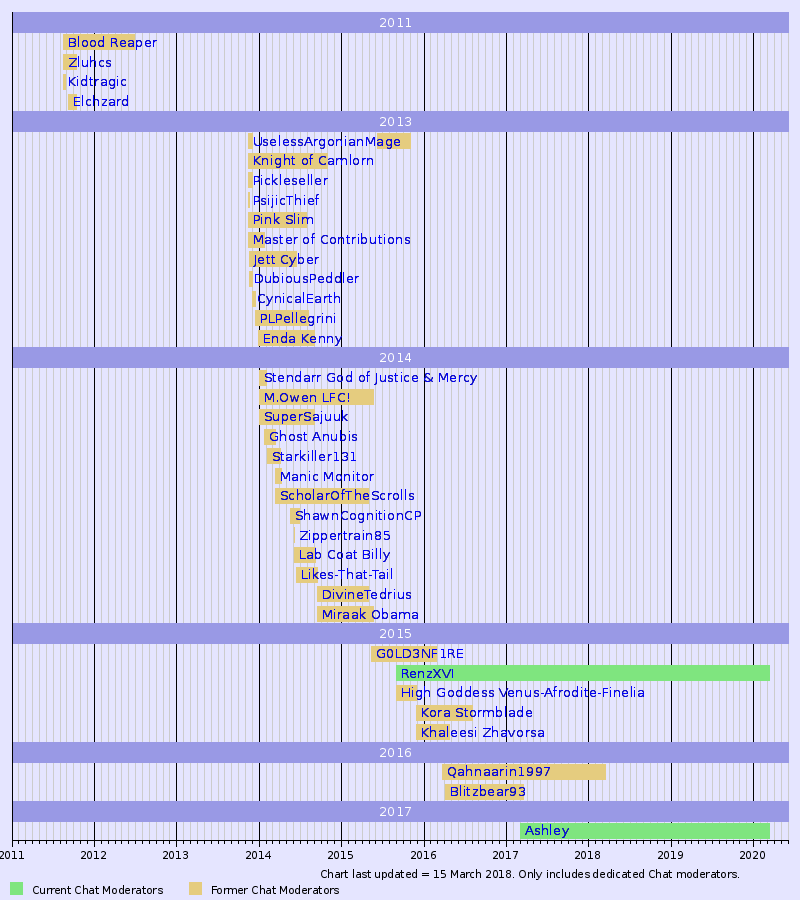Open the UselessArgonianMage link
Viewport: 800px width, 900px height.
coord(325,141)
